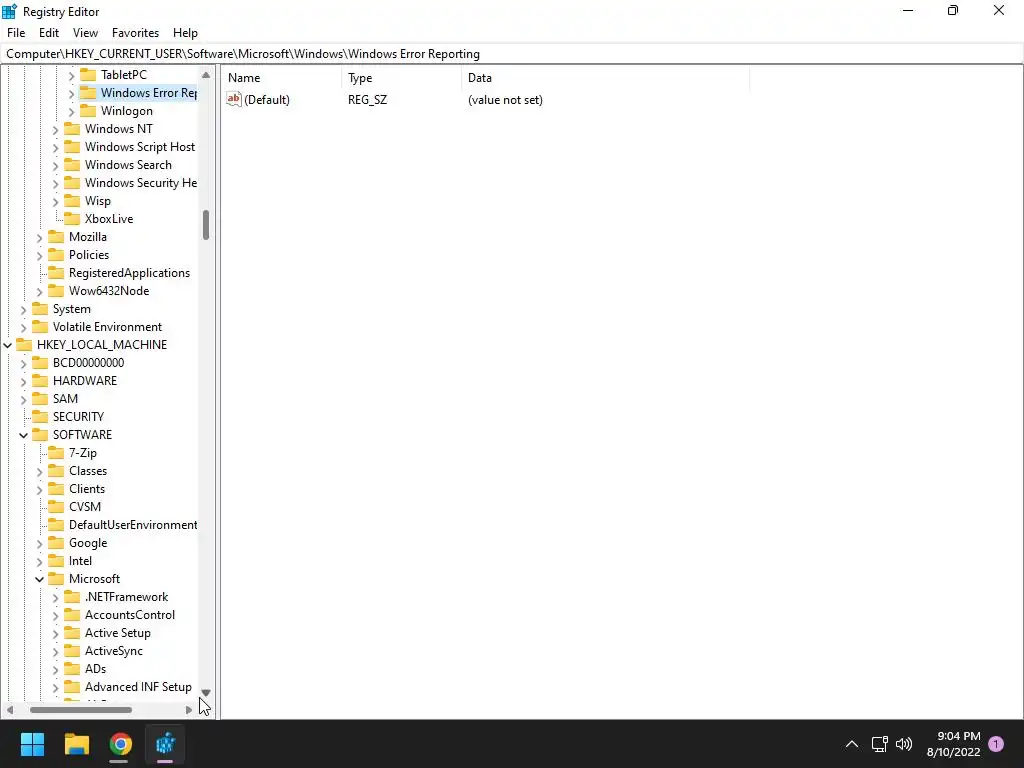The image size is (1024, 768).
Task: Open the View menu
Action: point(86,33)
